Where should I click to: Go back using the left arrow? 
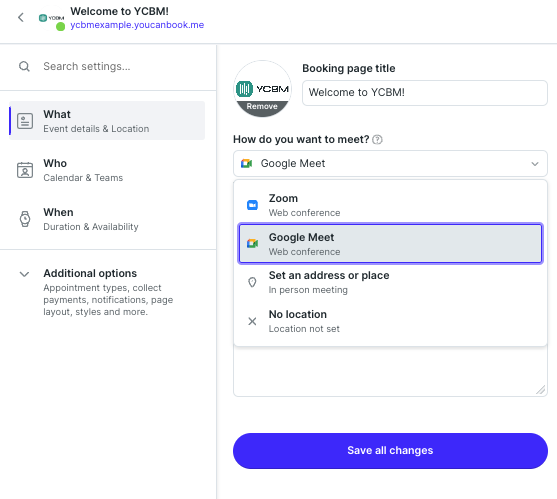(x=21, y=17)
